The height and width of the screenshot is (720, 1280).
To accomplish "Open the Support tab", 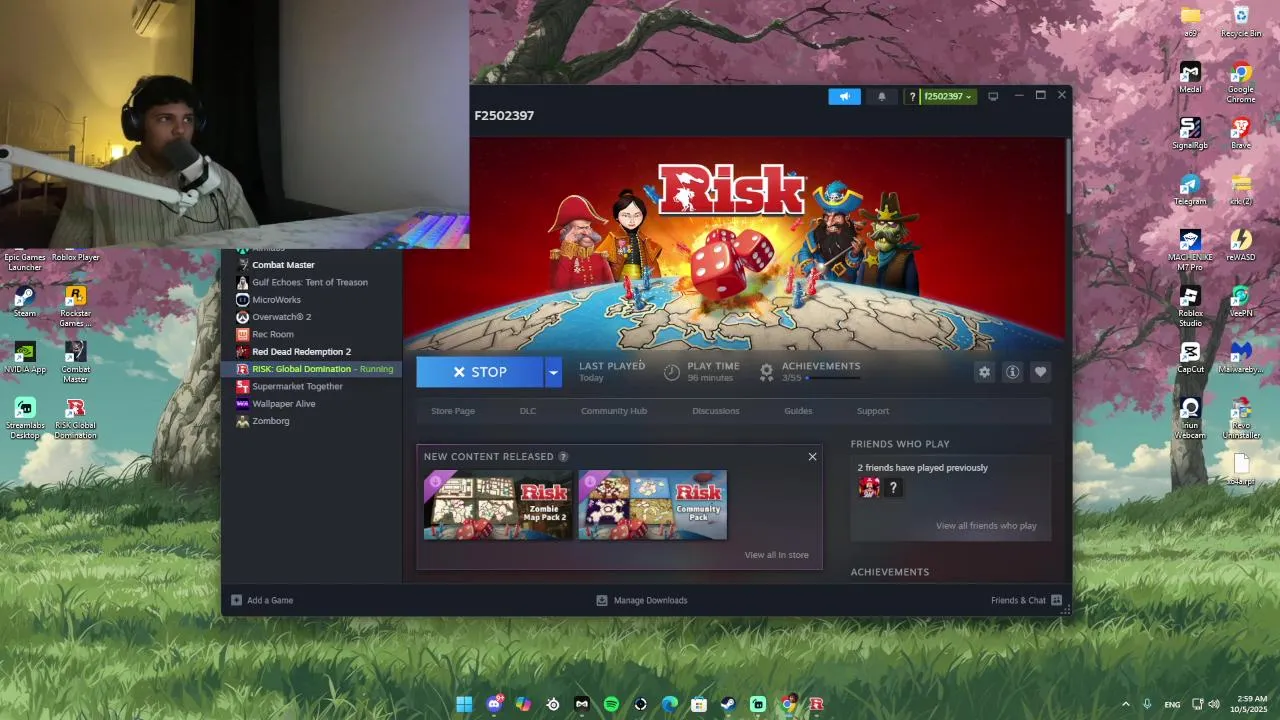I will (x=873, y=411).
